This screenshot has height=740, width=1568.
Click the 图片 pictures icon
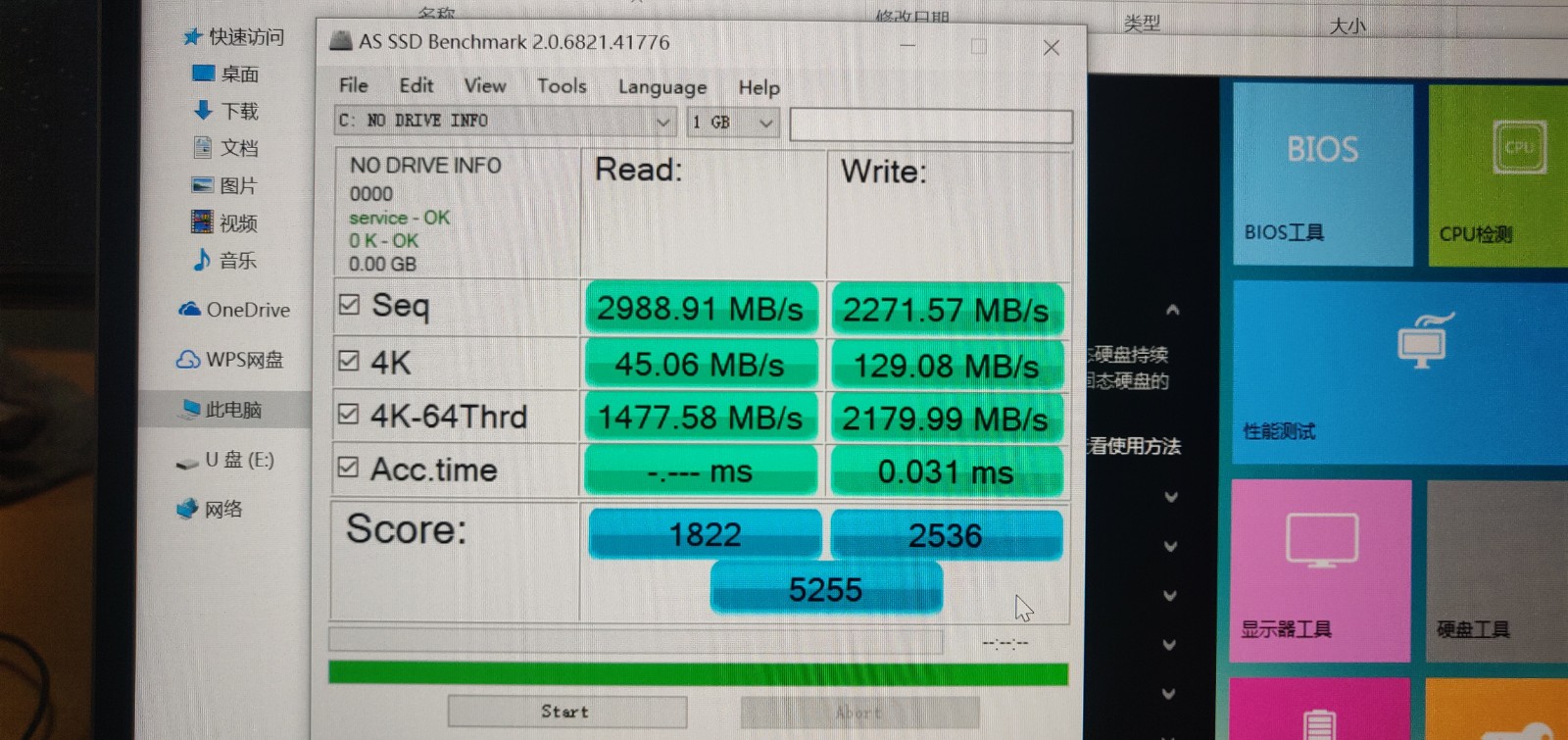tap(203, 184)
